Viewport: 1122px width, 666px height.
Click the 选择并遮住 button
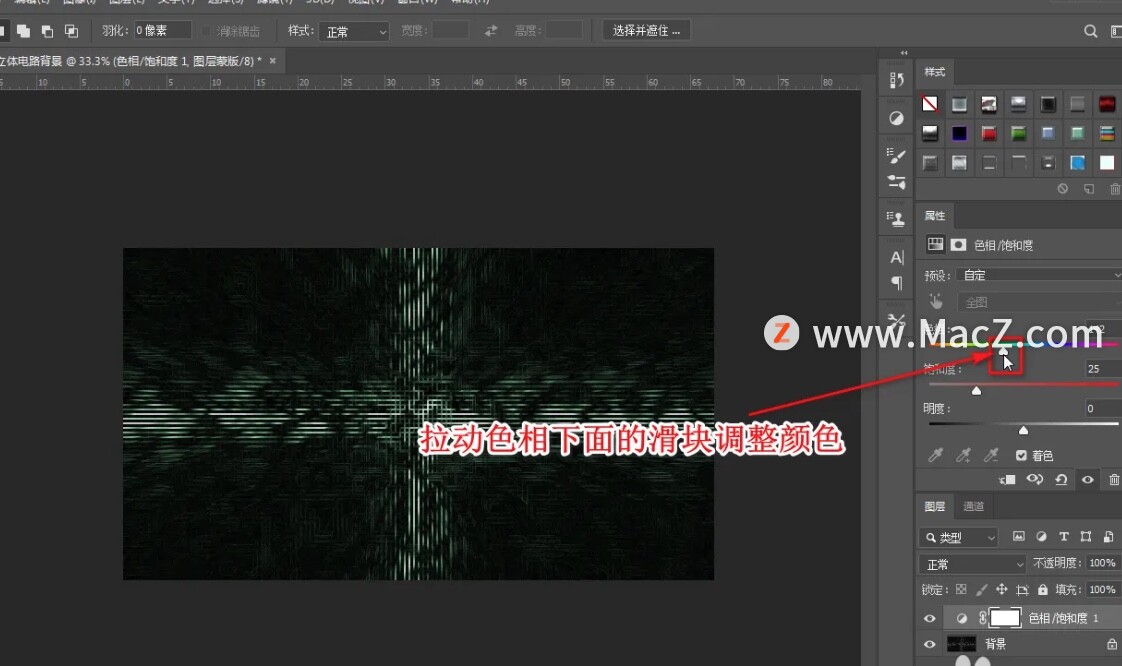pyautogui.click(x=646, y=31)
